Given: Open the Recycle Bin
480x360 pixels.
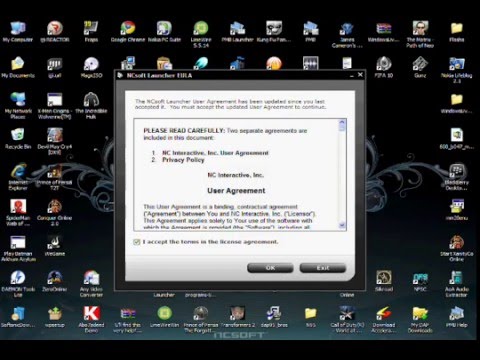Looking at the screenshot, I should pos(18,138).
